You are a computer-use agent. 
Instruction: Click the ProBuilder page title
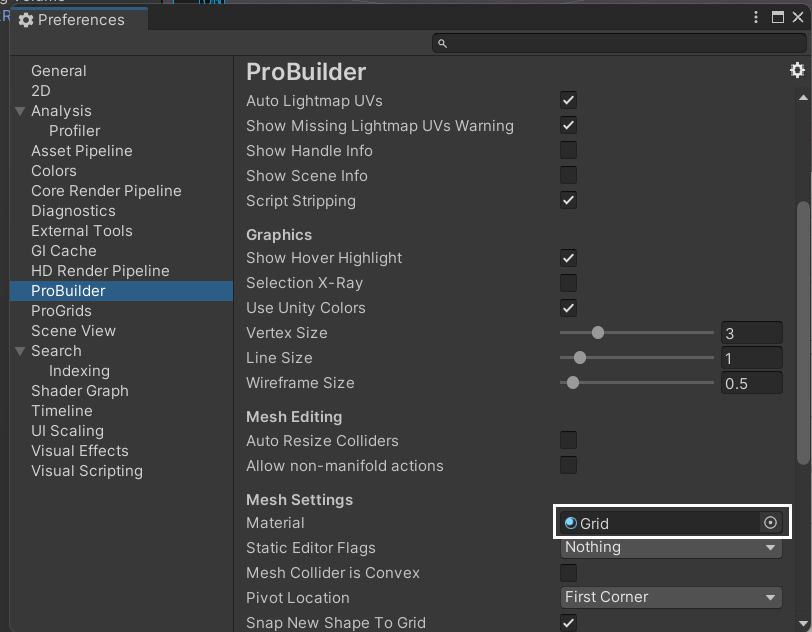306,72
